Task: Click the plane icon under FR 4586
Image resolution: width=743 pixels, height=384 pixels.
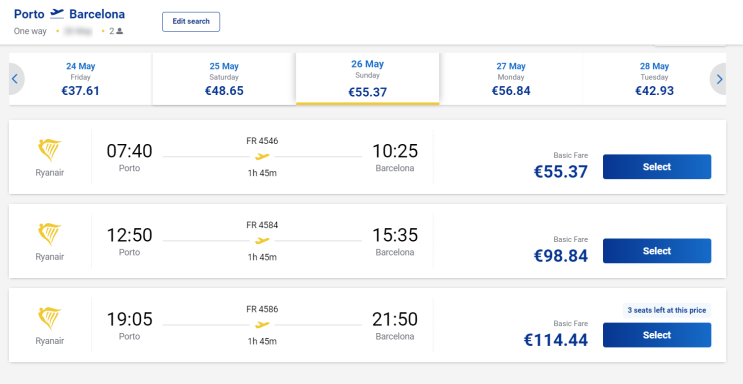Action: 262,325
